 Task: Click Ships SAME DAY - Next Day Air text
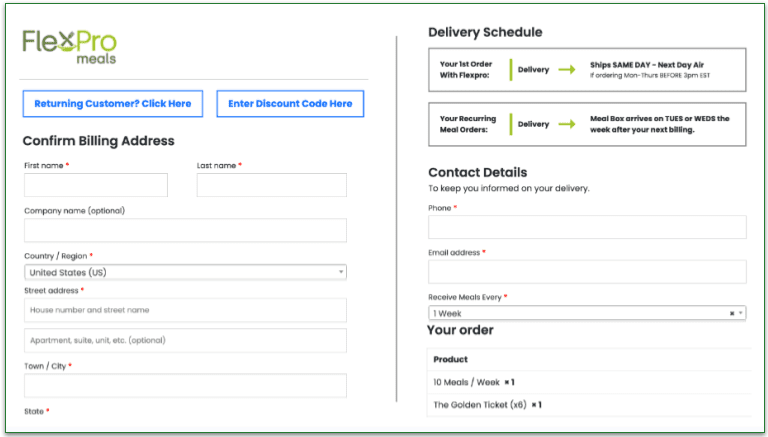pyautogui.click(x=647, y=65)
